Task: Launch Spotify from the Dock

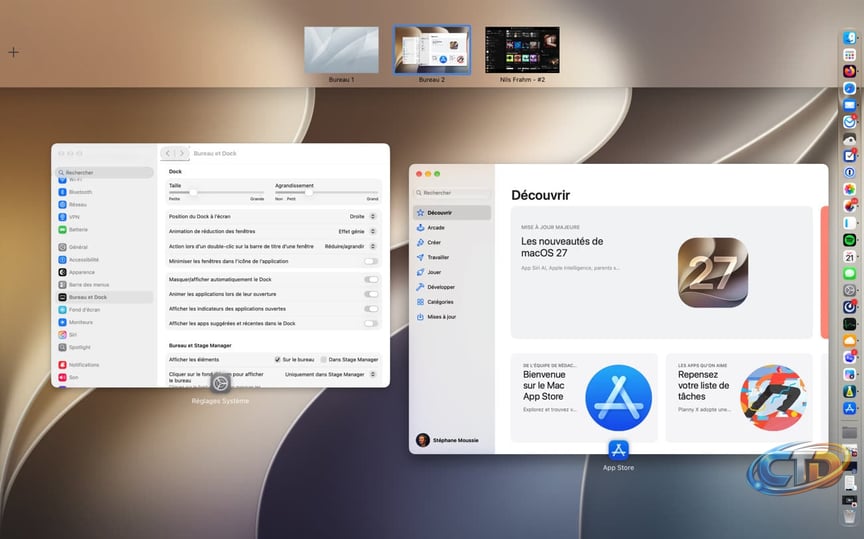Action: [x=849, y=240]
